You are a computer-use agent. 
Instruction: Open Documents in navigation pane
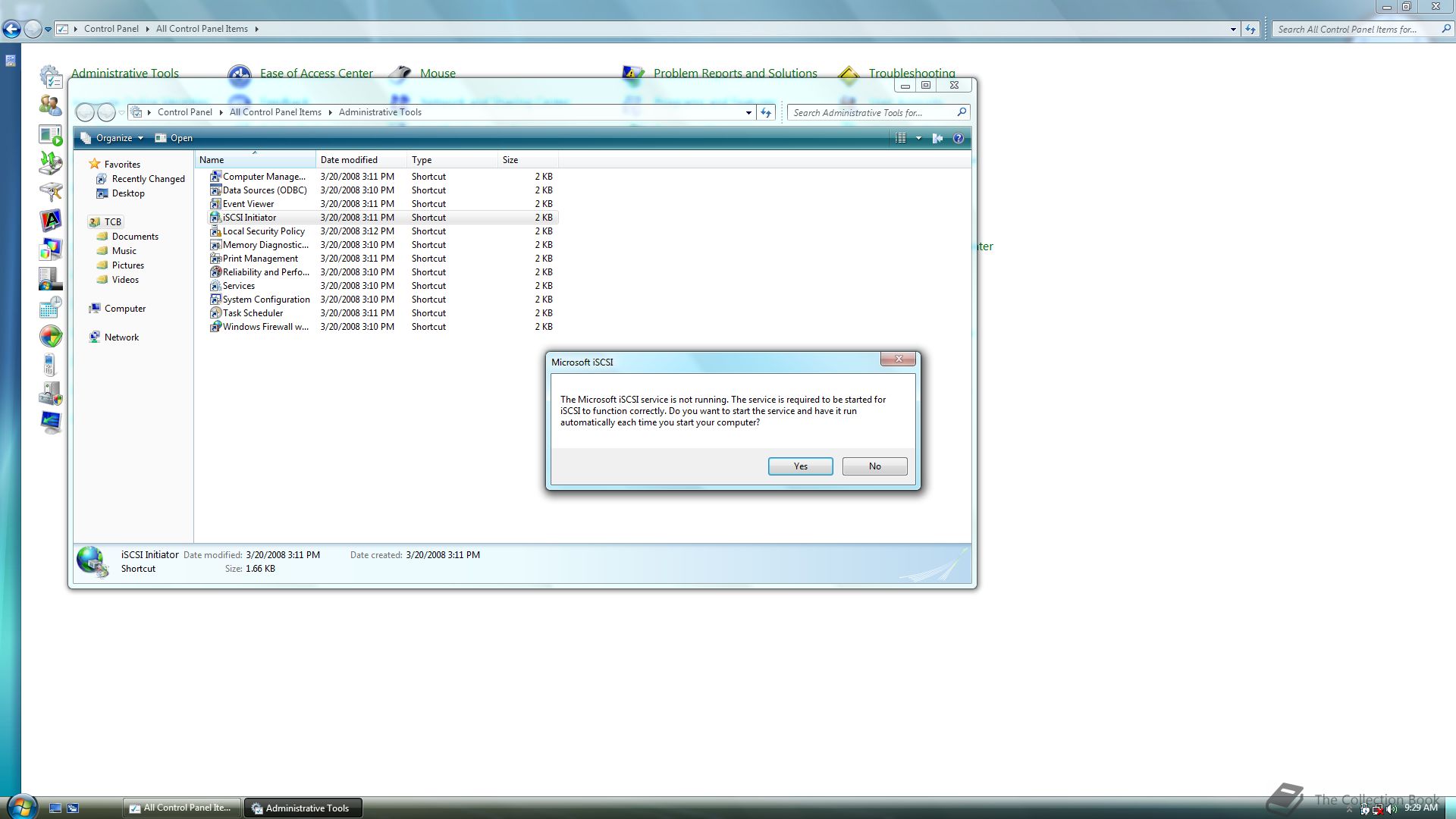point(127,237)
